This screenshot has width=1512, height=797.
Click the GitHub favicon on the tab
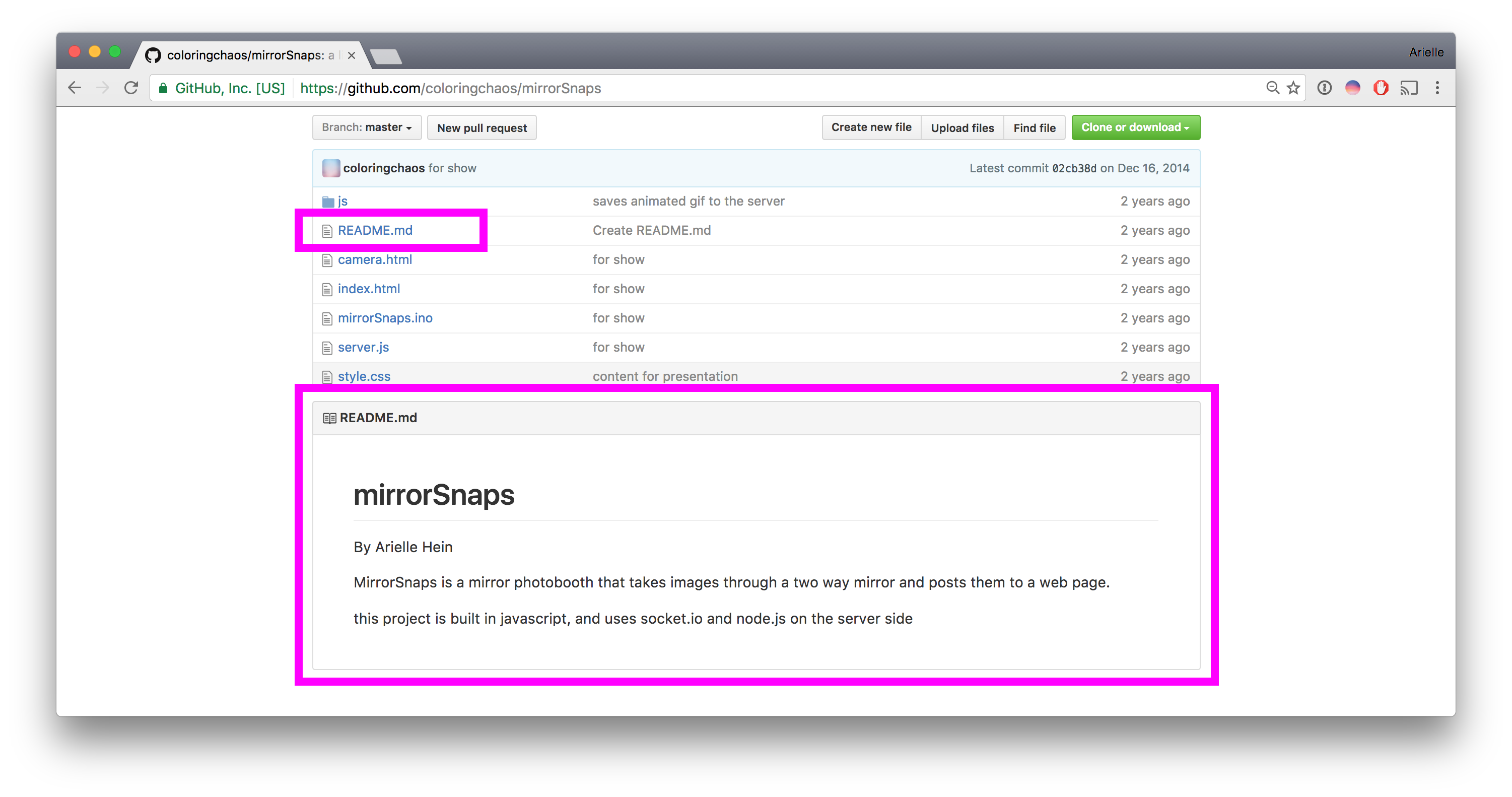pyautogui.click(x=153, y=55)
